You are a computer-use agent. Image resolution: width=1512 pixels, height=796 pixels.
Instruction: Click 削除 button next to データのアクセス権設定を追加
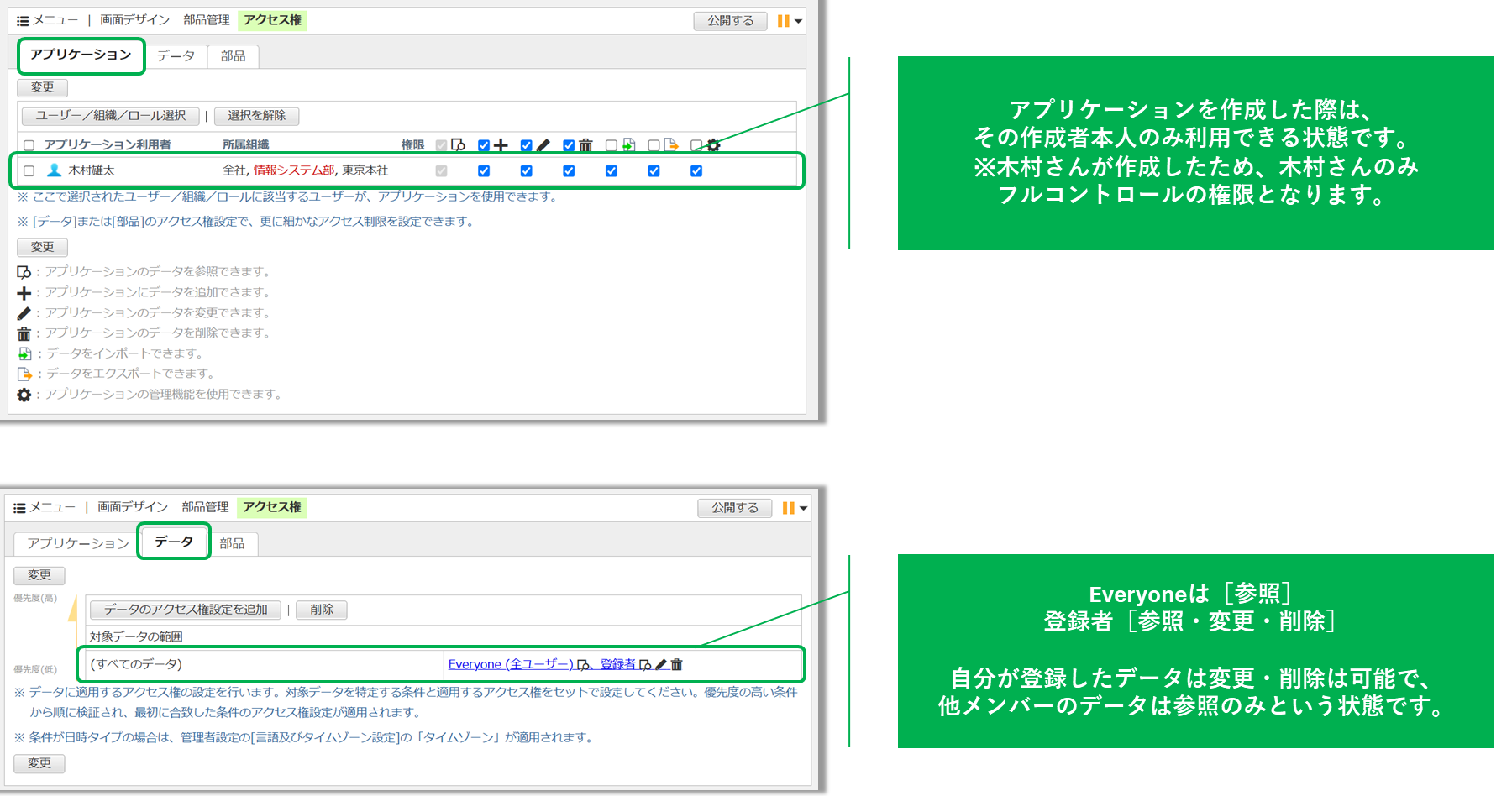[322, 610]
